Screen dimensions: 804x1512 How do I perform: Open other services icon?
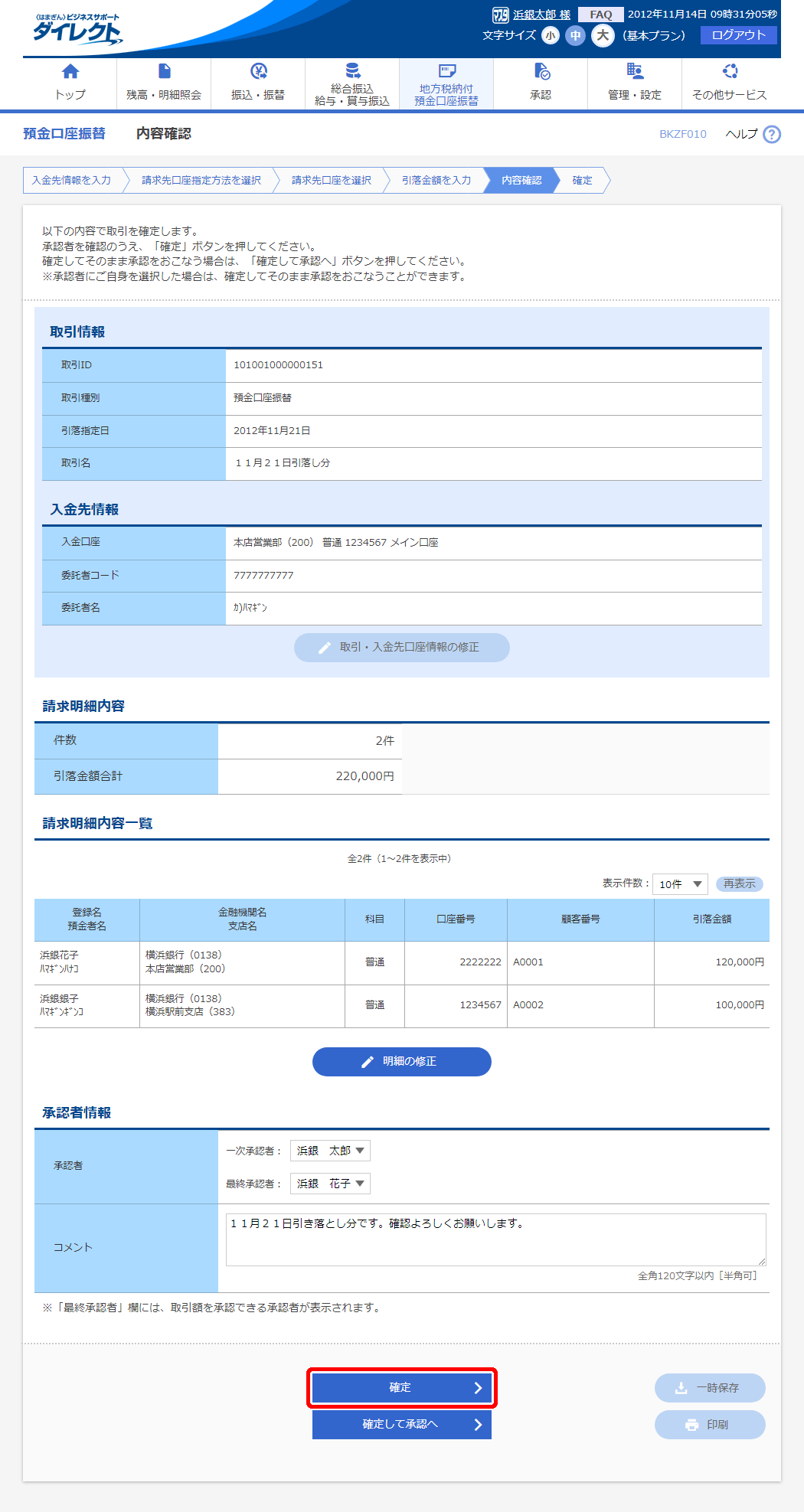pos(729,72)
